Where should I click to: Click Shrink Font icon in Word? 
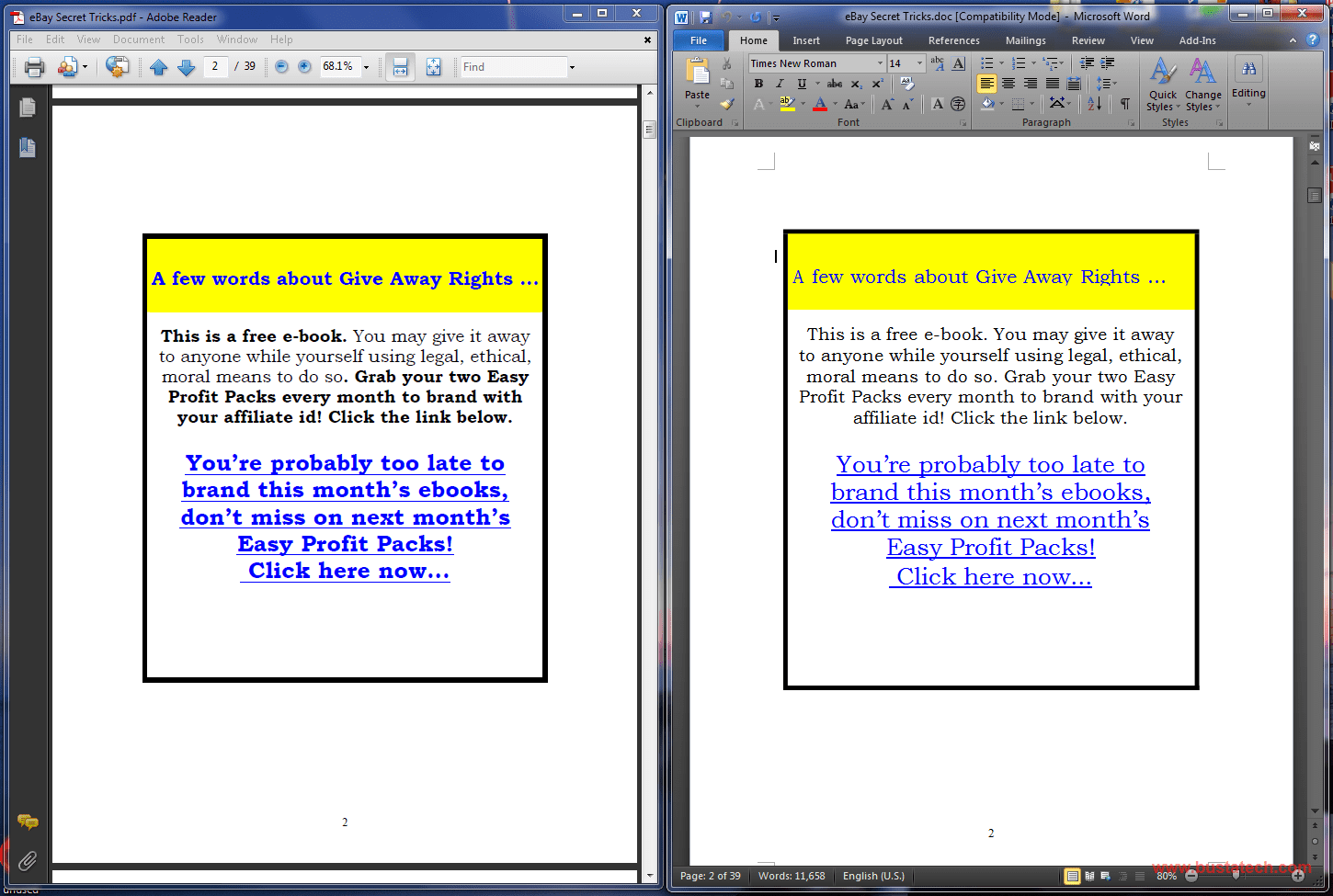(907, 105)
